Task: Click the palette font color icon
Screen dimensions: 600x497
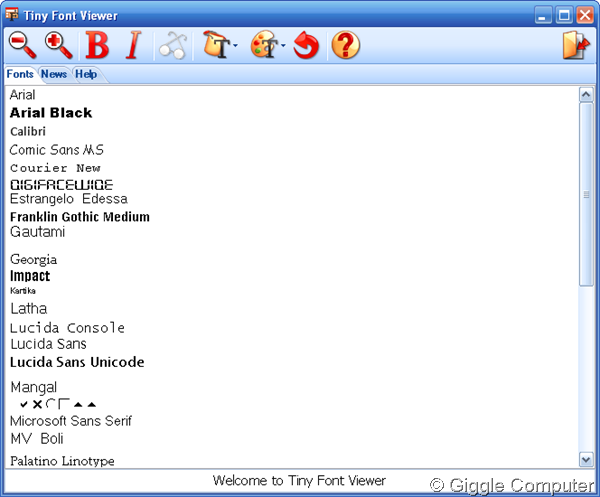Action: pos(264,45)
